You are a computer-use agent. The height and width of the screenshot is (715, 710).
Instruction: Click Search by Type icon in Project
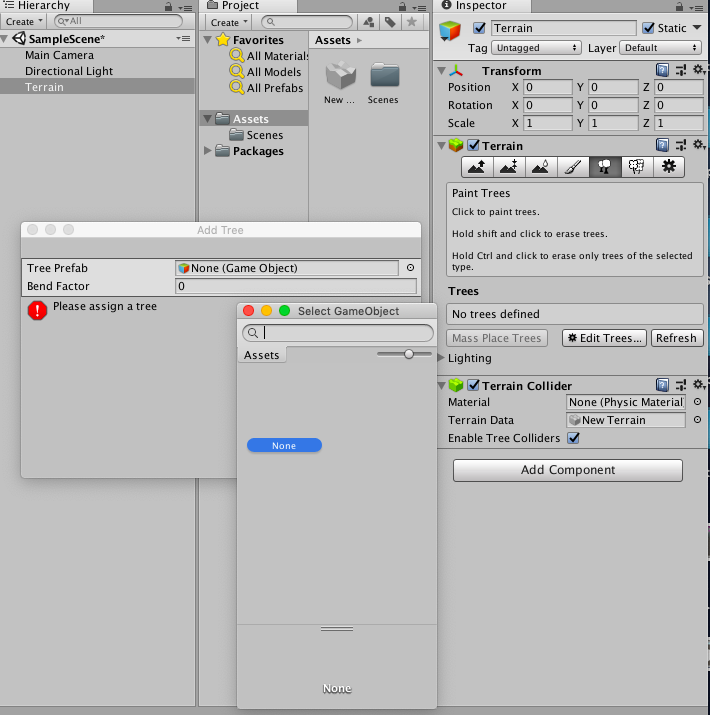tap(369, 22)
